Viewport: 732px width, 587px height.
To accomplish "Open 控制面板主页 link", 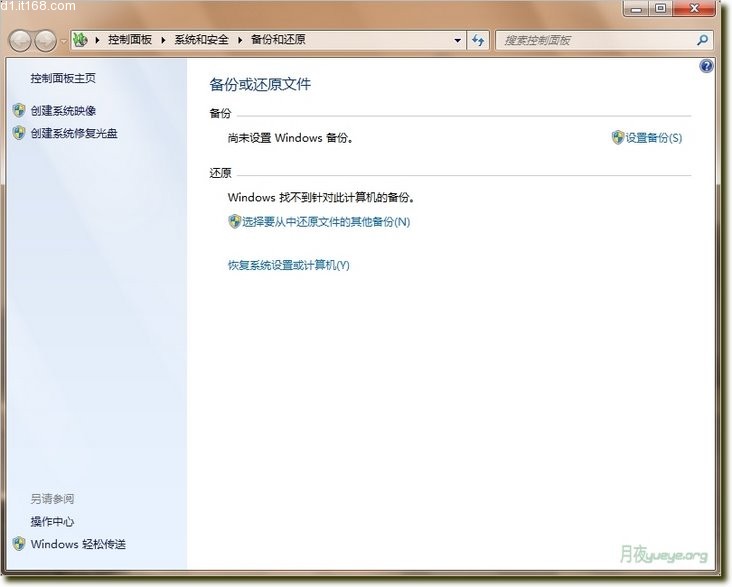I will tap(63, 78).
